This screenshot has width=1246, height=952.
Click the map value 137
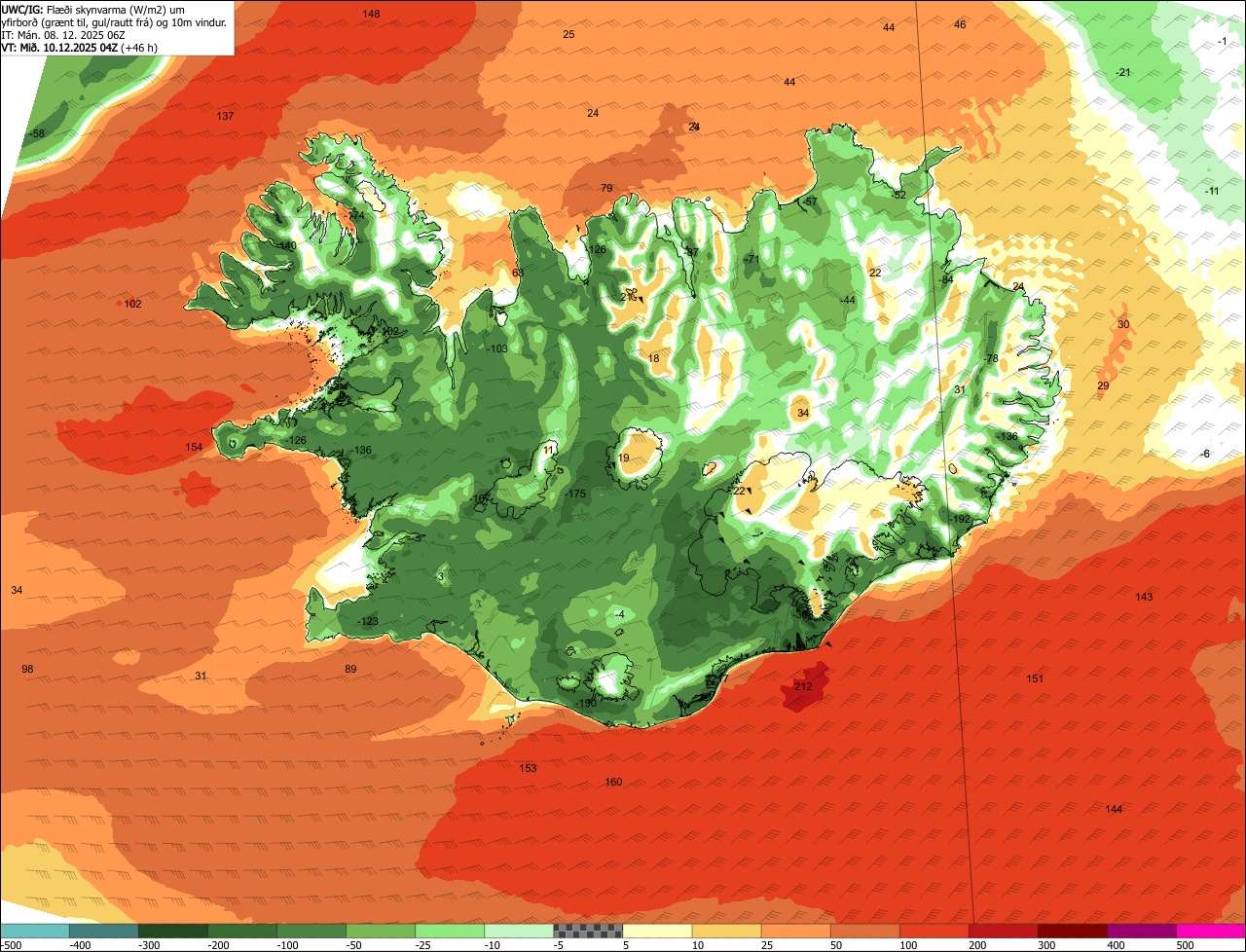(225, 116)
